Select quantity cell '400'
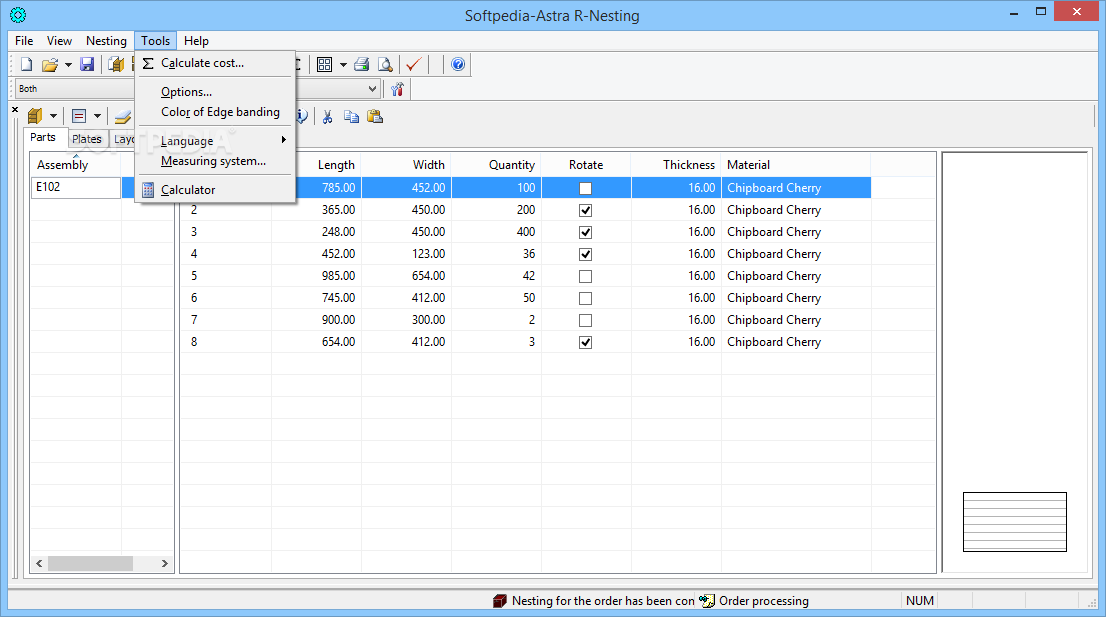 point(497,232)
